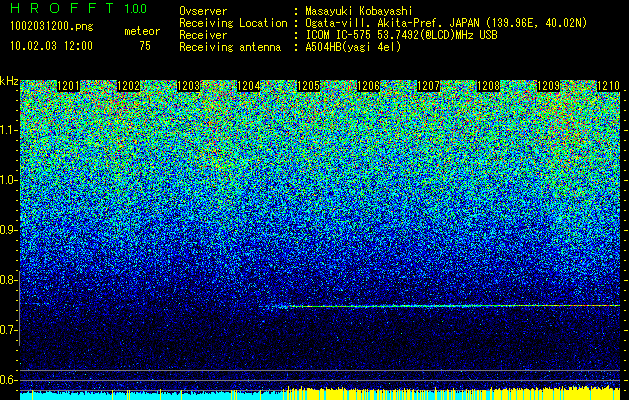Select the 1208 time marker label
629x400 pixels.
point(488,86)
